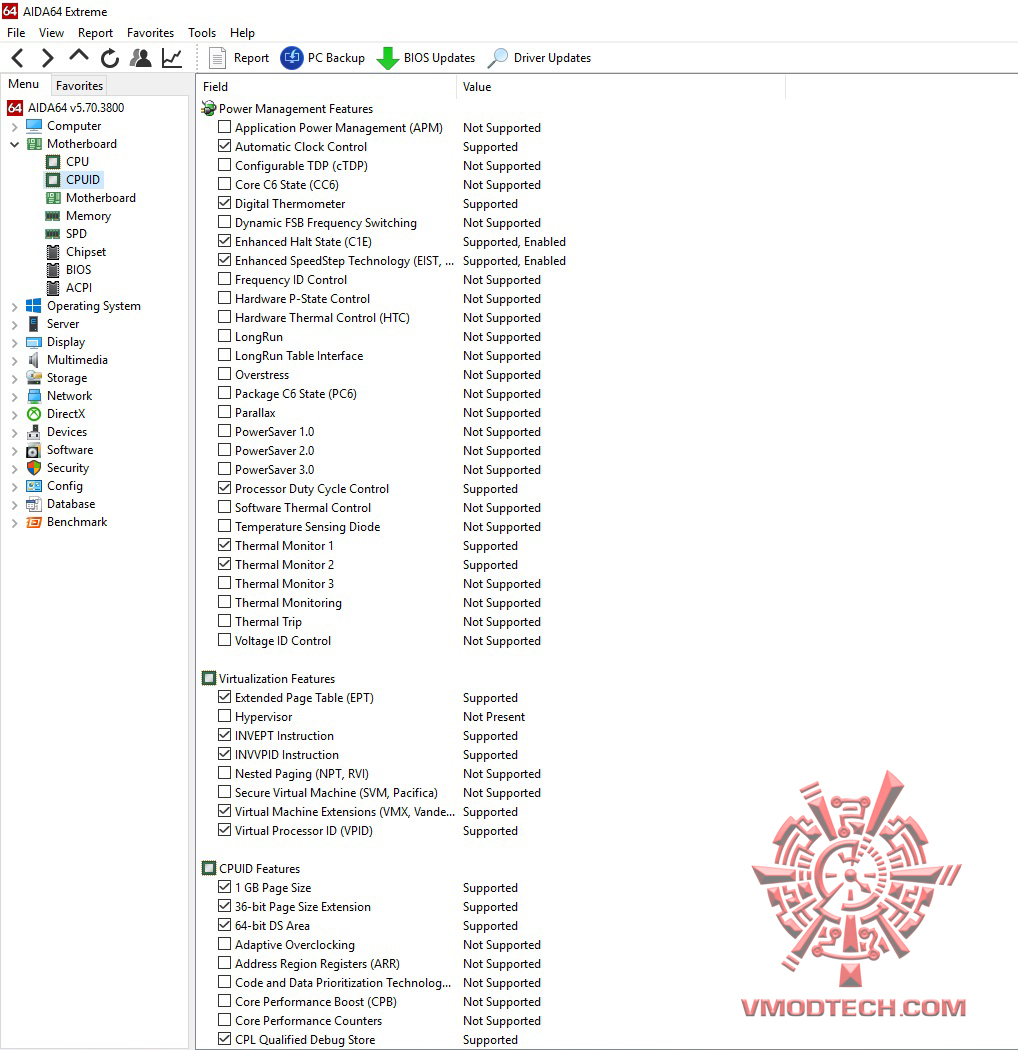Select the CPU chip icon in the tree
Screen dimensions: 1018x1050
[53, 162]
